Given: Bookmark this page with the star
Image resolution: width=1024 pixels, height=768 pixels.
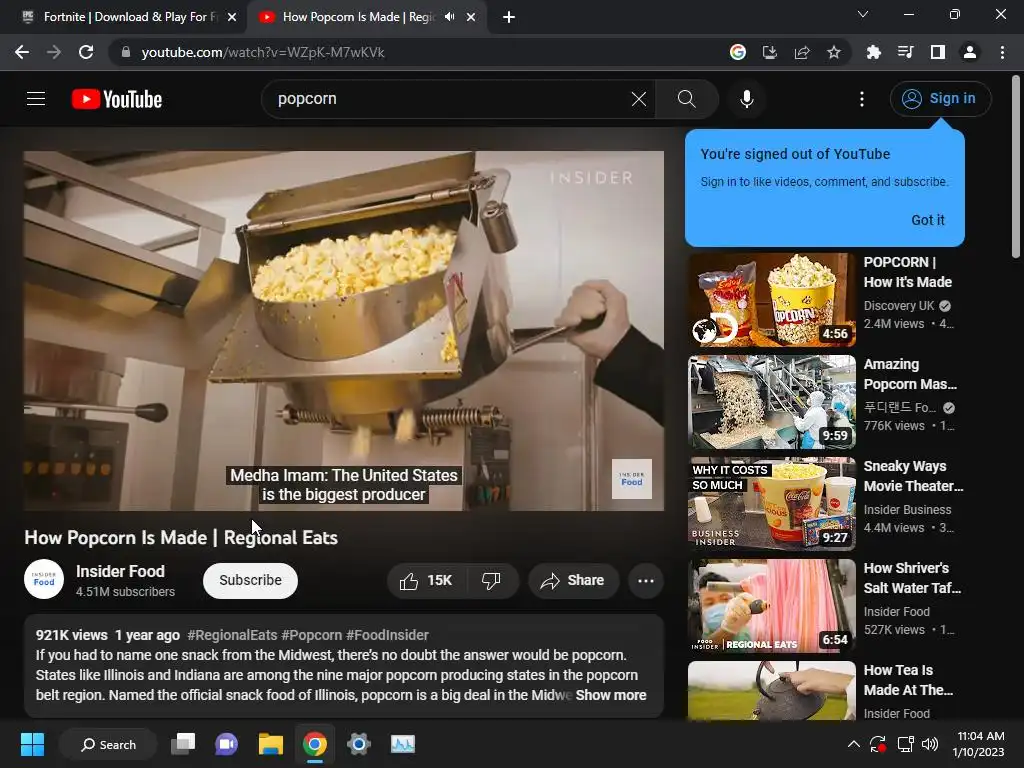Looking at the screenshot, I should [x=834, y=52].
